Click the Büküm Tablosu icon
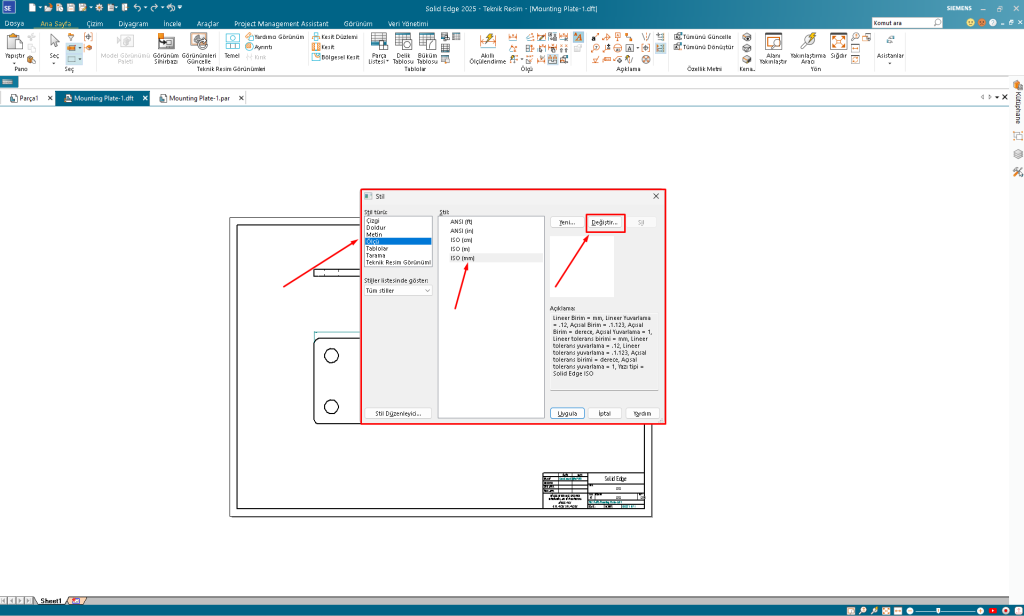The width and height of the screenshot is (1024, 616). (427, 42)
